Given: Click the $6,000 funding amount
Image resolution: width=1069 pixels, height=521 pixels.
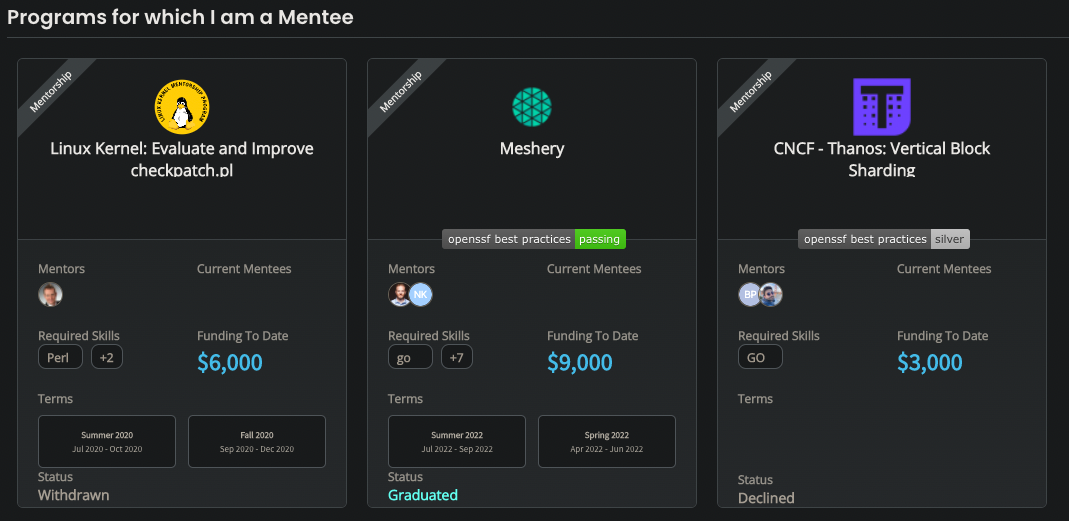Looking at the screenshot, I should tap(230, 362).
